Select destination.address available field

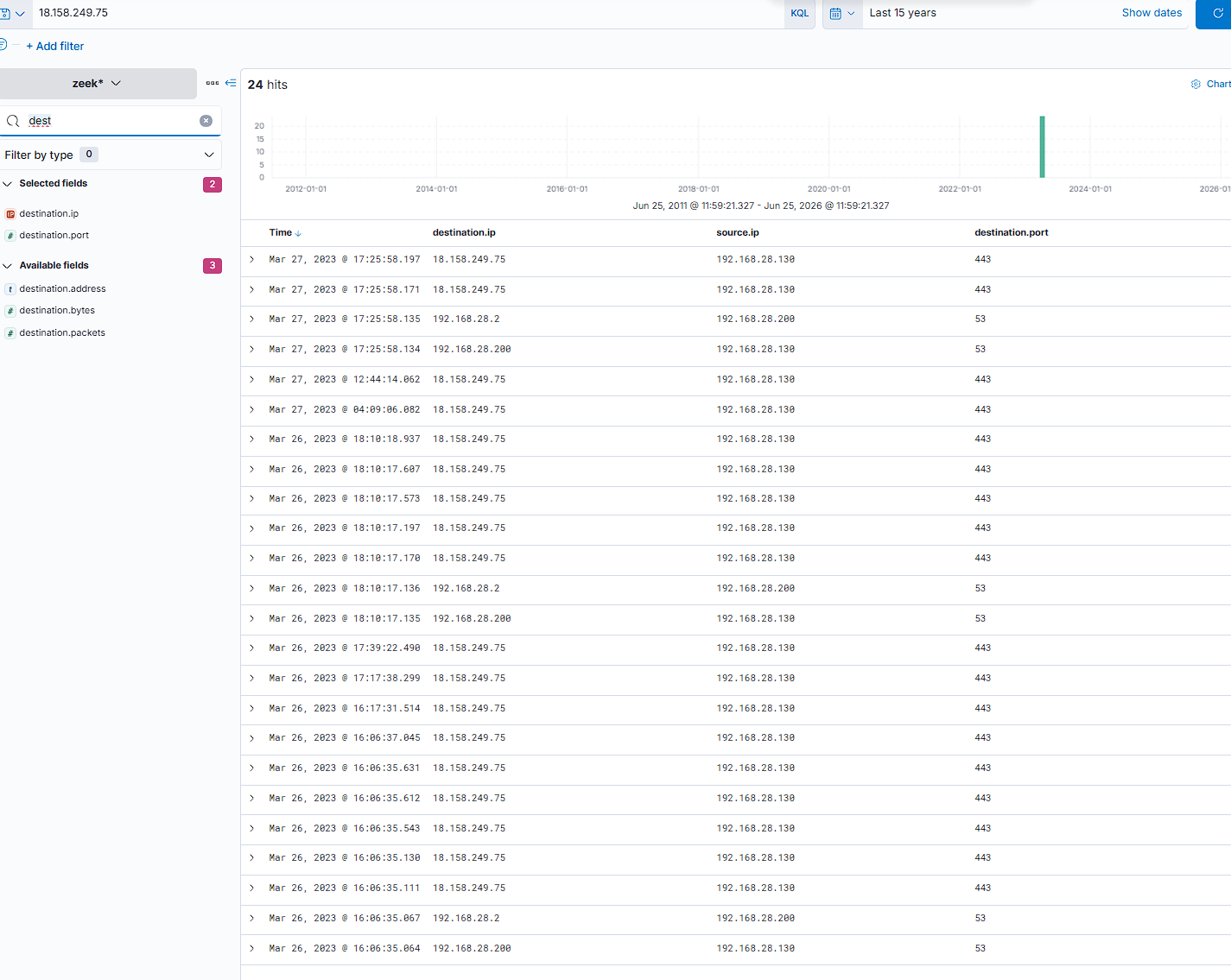(x=62, y=289)
